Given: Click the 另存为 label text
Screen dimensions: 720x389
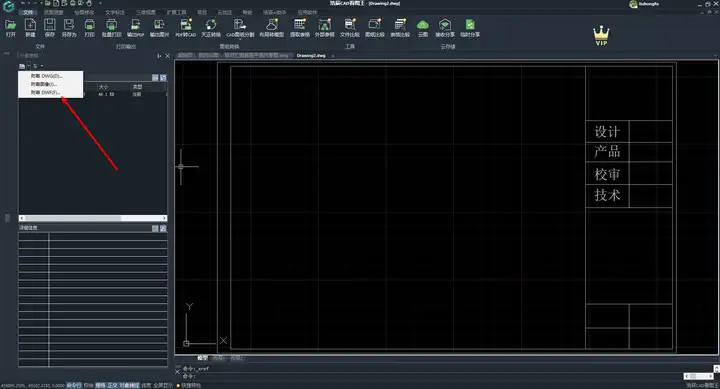Looking at the screenshot, I should [x=69, y=35].
